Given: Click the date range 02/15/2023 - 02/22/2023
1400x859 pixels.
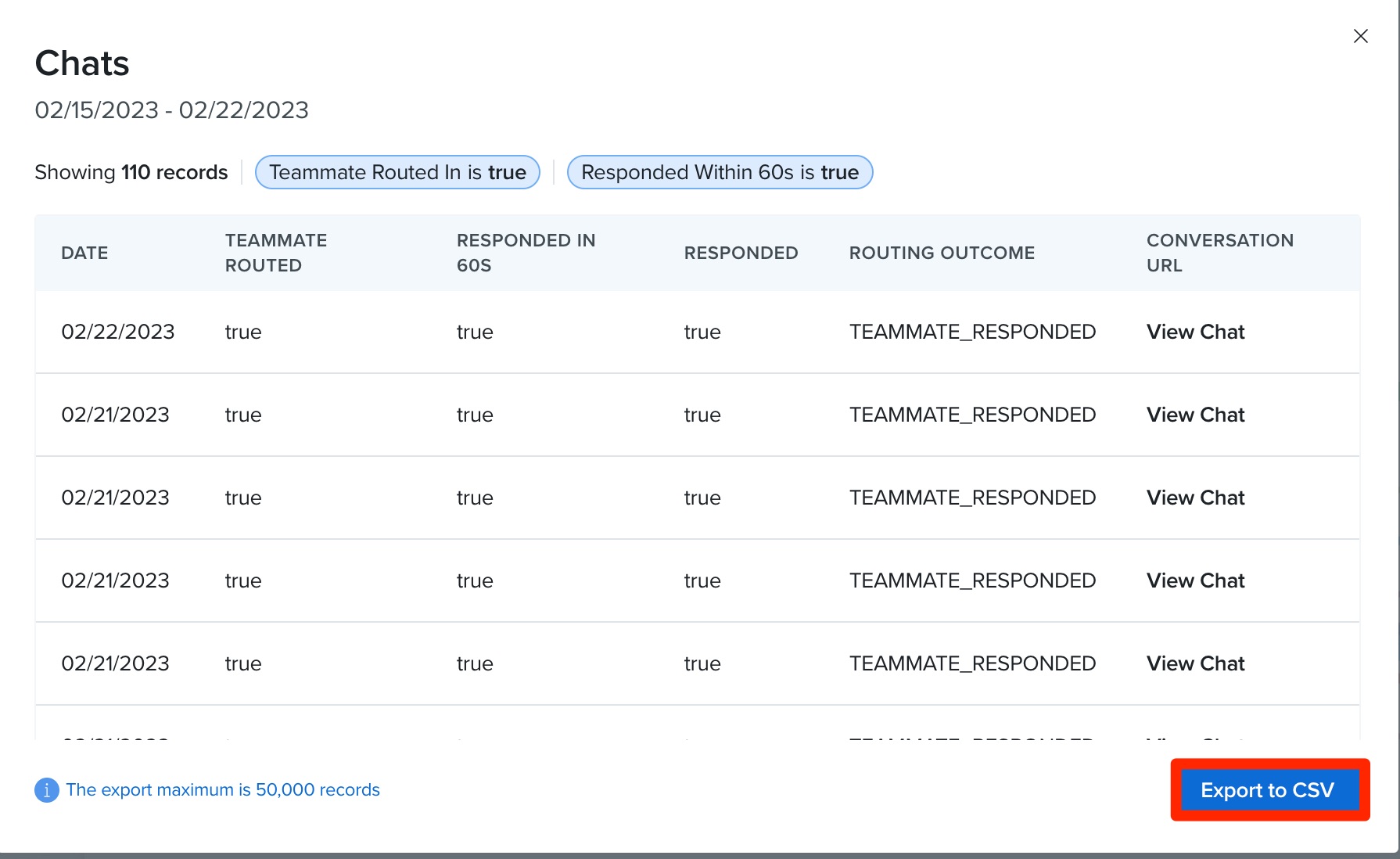Looking at the screenshot, I should pyautogui.click(x=172, y=110).
